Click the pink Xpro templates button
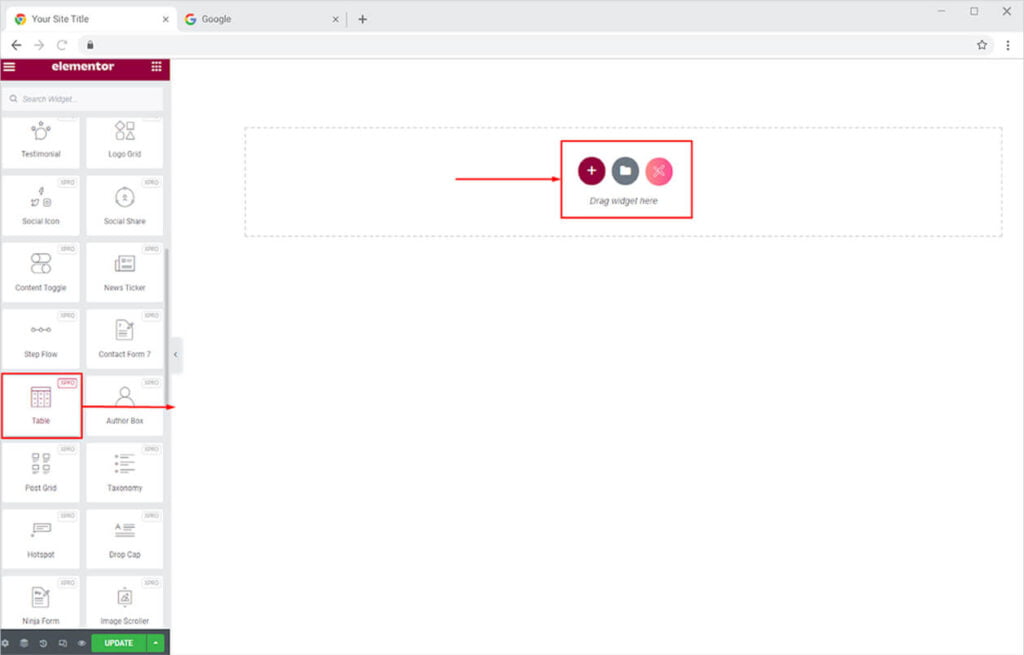 (658, 171)
